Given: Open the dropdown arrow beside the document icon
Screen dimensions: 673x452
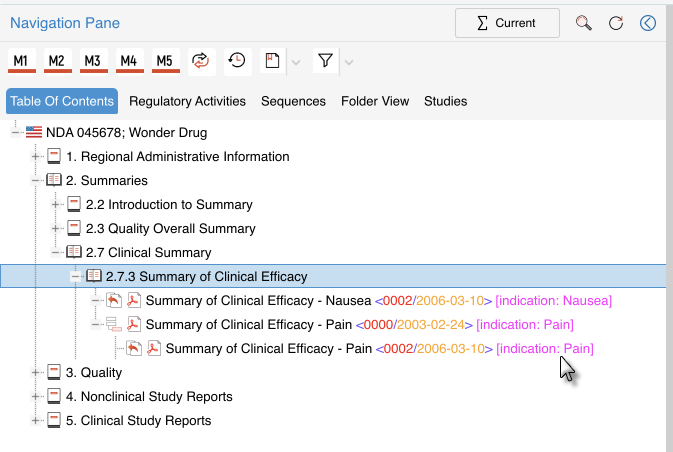Looking at the screenshot, I should (x=294, y=62).
